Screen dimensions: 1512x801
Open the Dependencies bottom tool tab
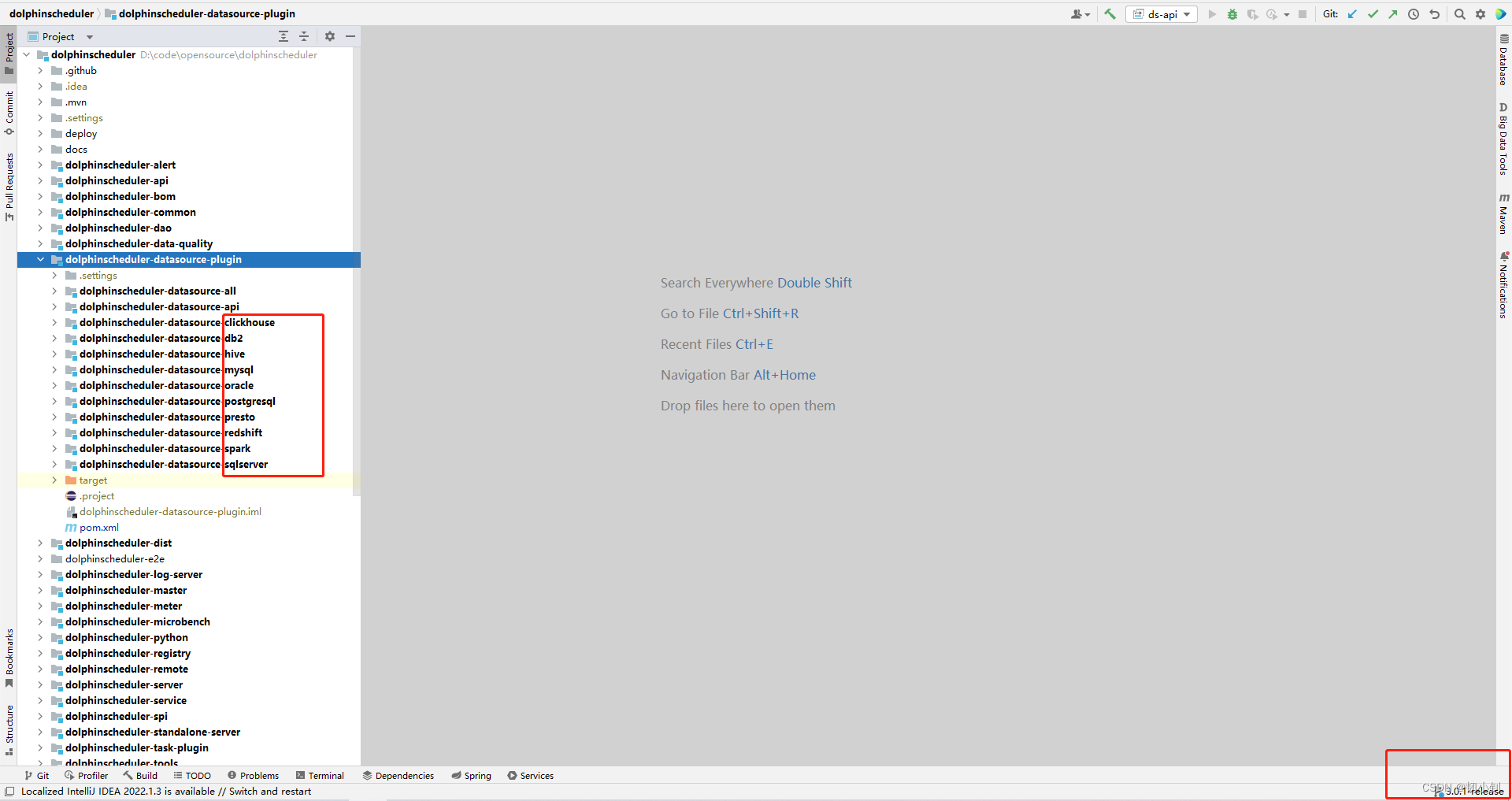[x=398, y=776]
